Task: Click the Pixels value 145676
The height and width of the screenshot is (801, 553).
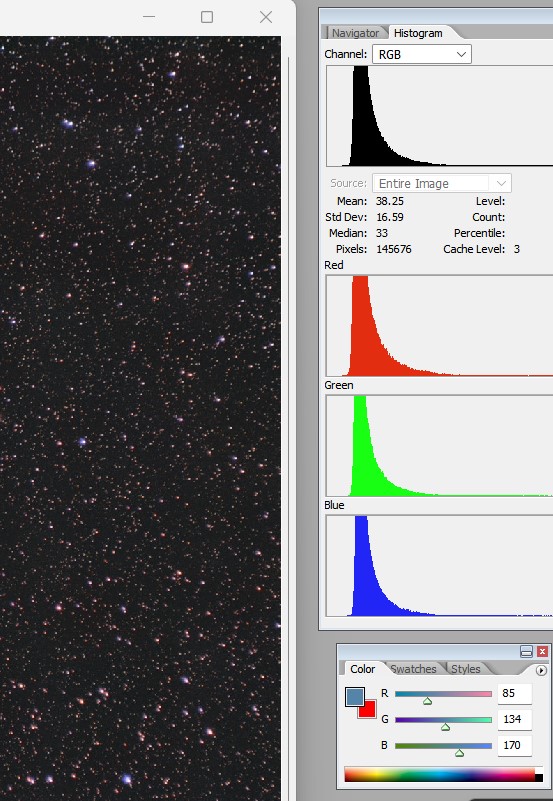Action: tap(394, 249)
